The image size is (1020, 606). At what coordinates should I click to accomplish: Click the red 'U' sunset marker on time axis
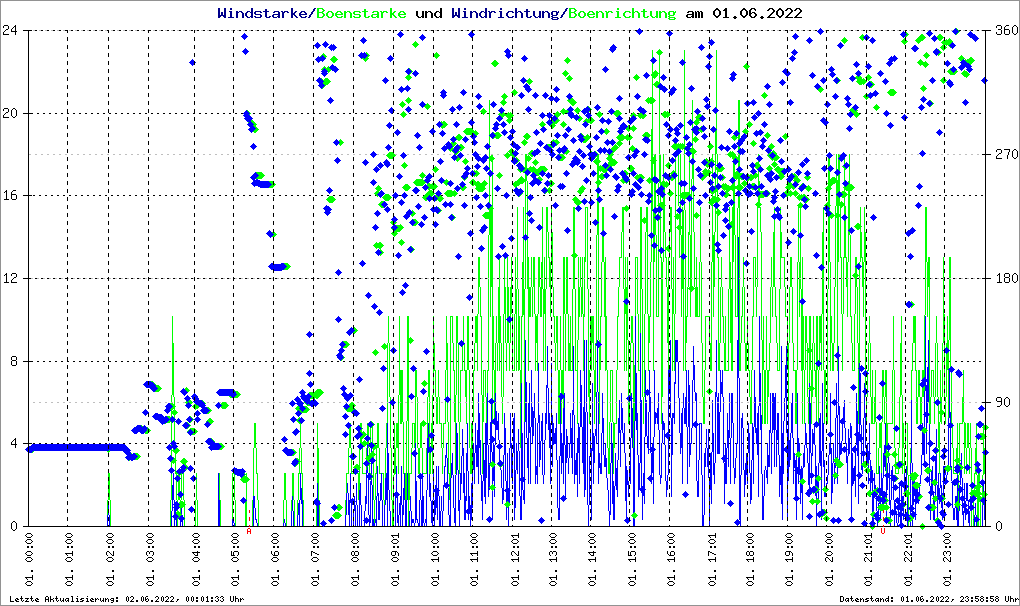883,532
